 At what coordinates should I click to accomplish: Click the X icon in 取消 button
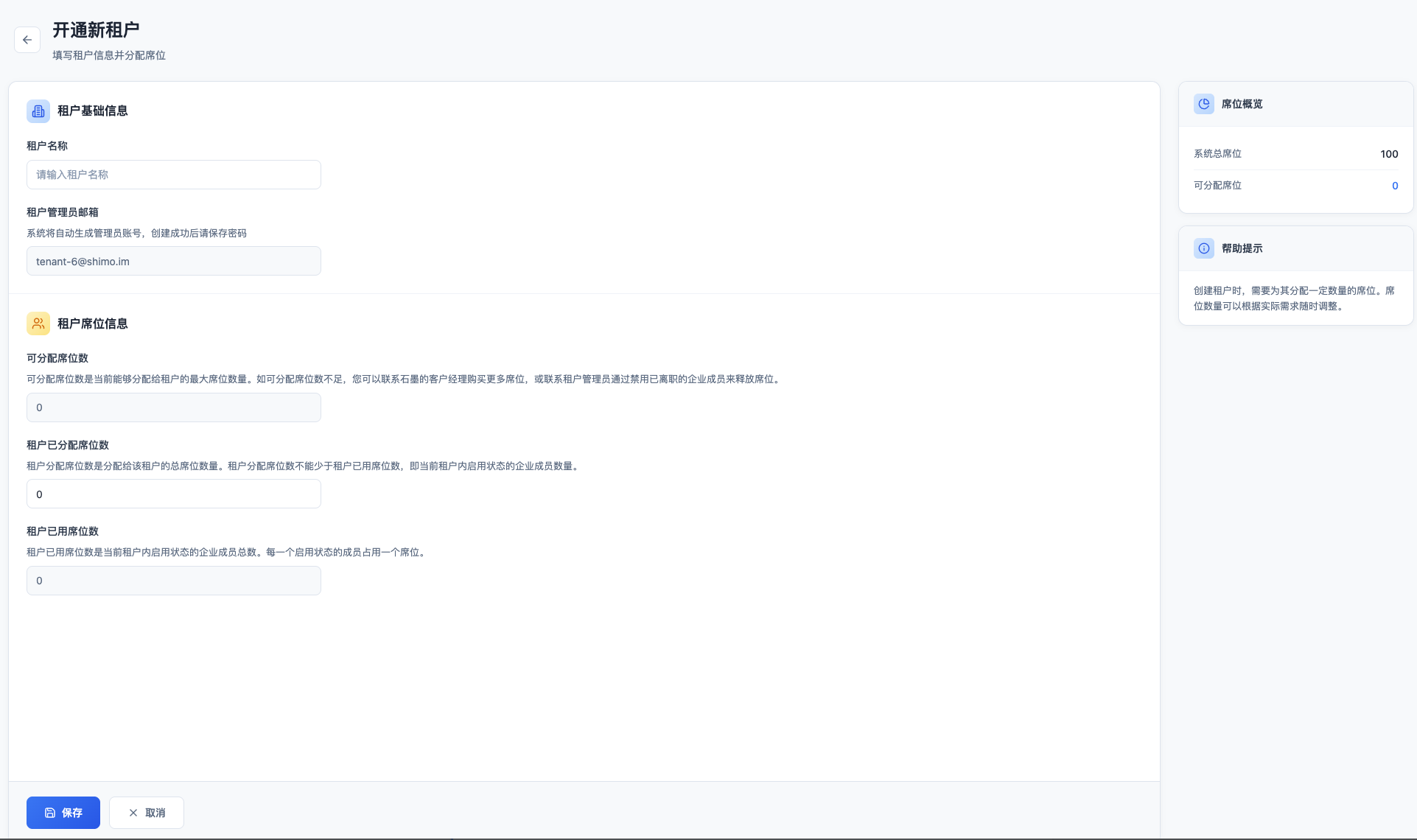click(133, 813)
